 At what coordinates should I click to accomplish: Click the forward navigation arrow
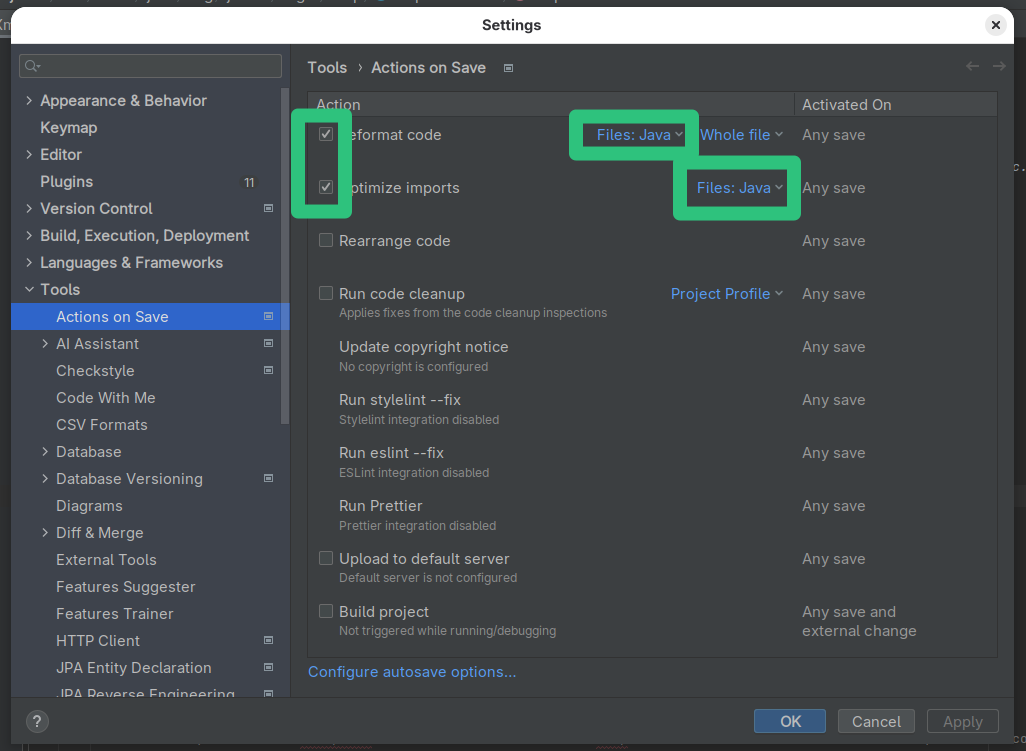999,66
